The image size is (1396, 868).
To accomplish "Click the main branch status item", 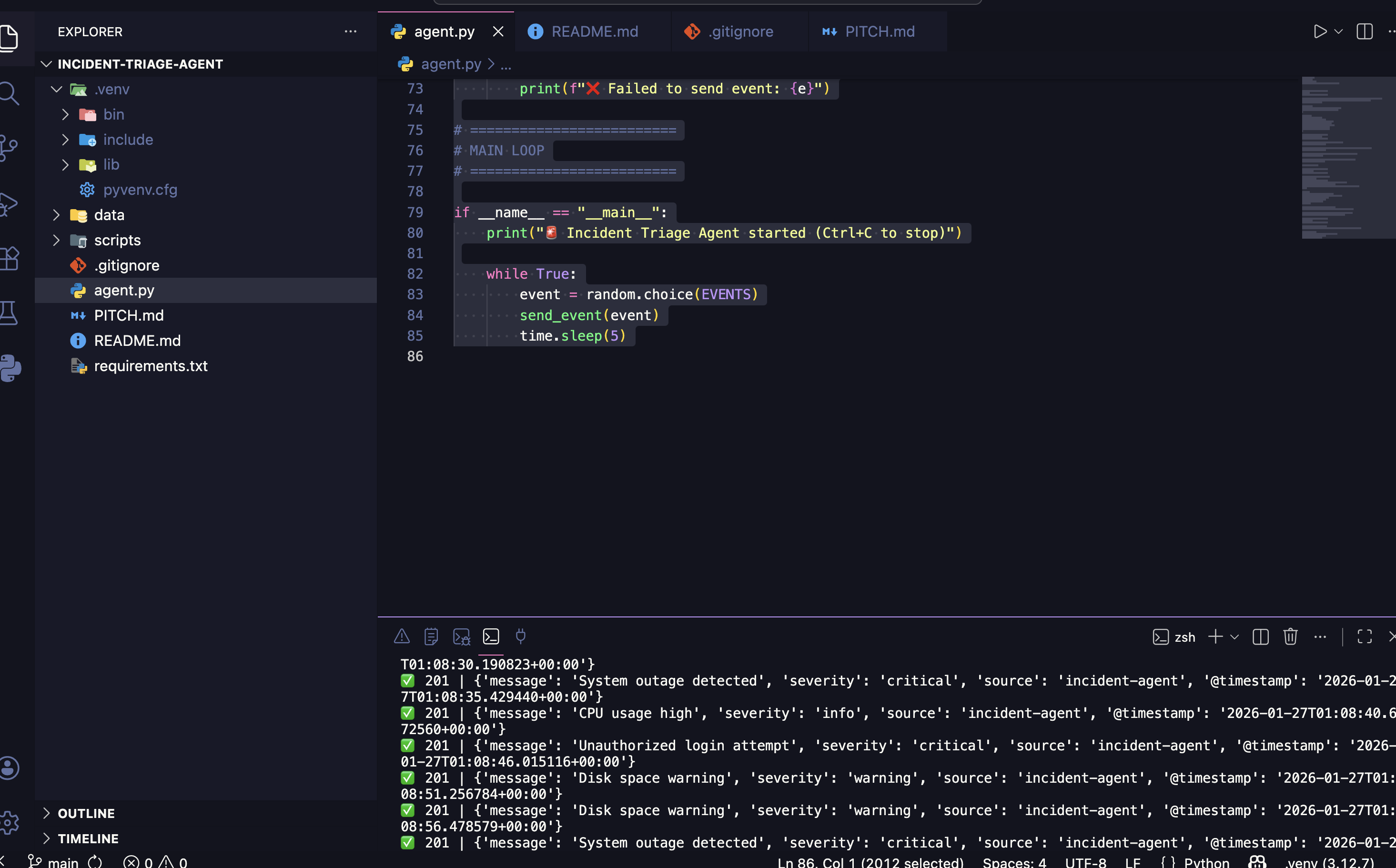I will 54,862.
